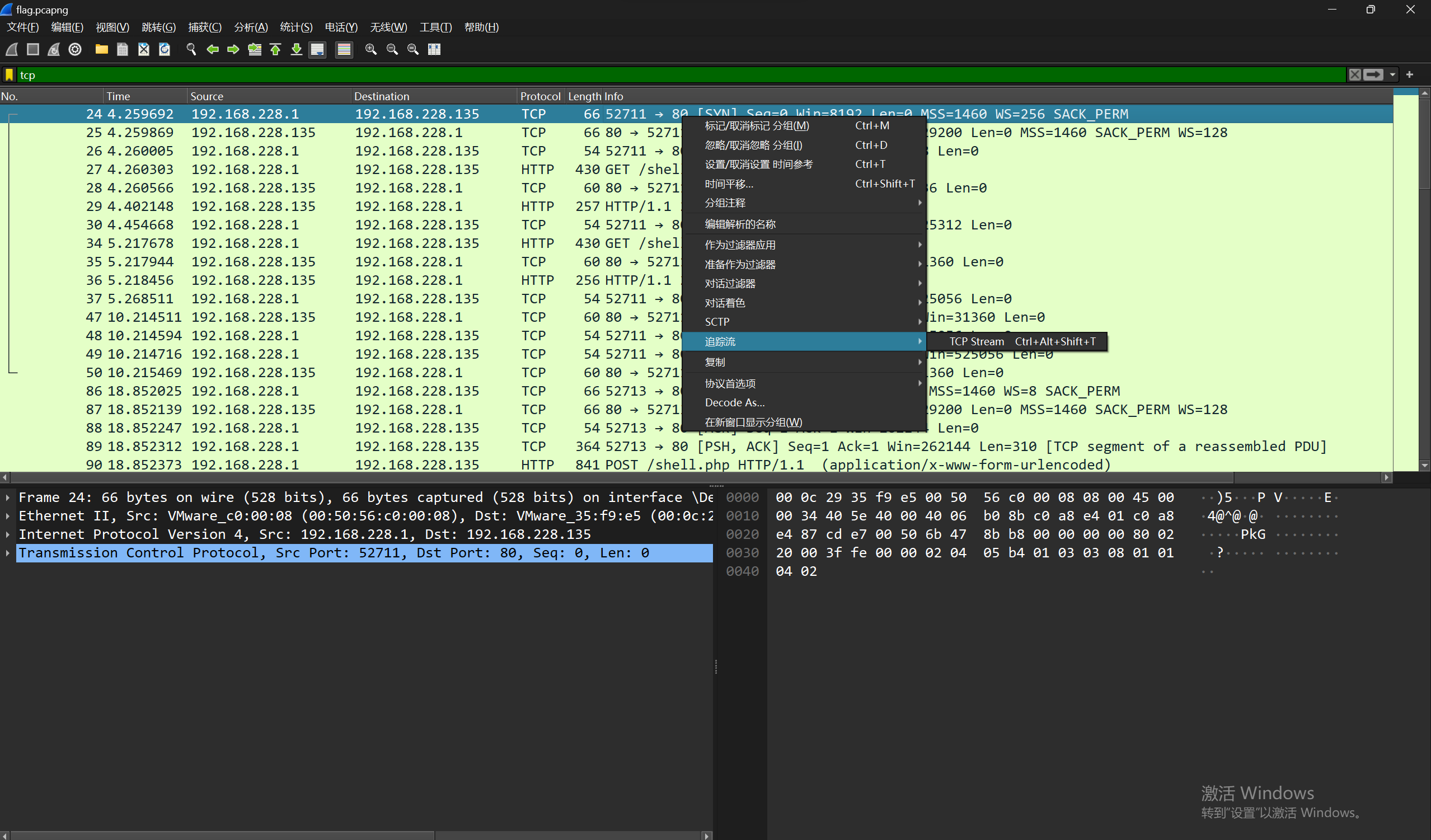Viewport: 1431px width, 840px height.
Task: Click inside the tcp display filter field
Action: (568, 75)
